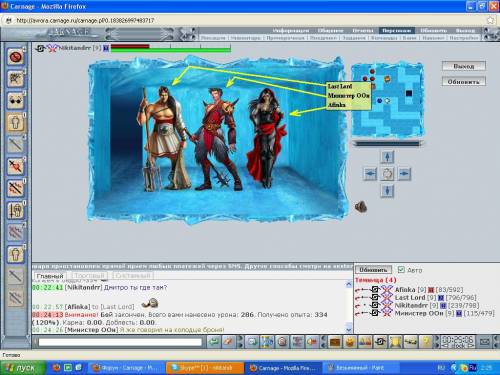The height and width of the screenshot is (375, 500).
Task: Click the red prohibition skill icon in left sidebar
Action: (15, 57)
